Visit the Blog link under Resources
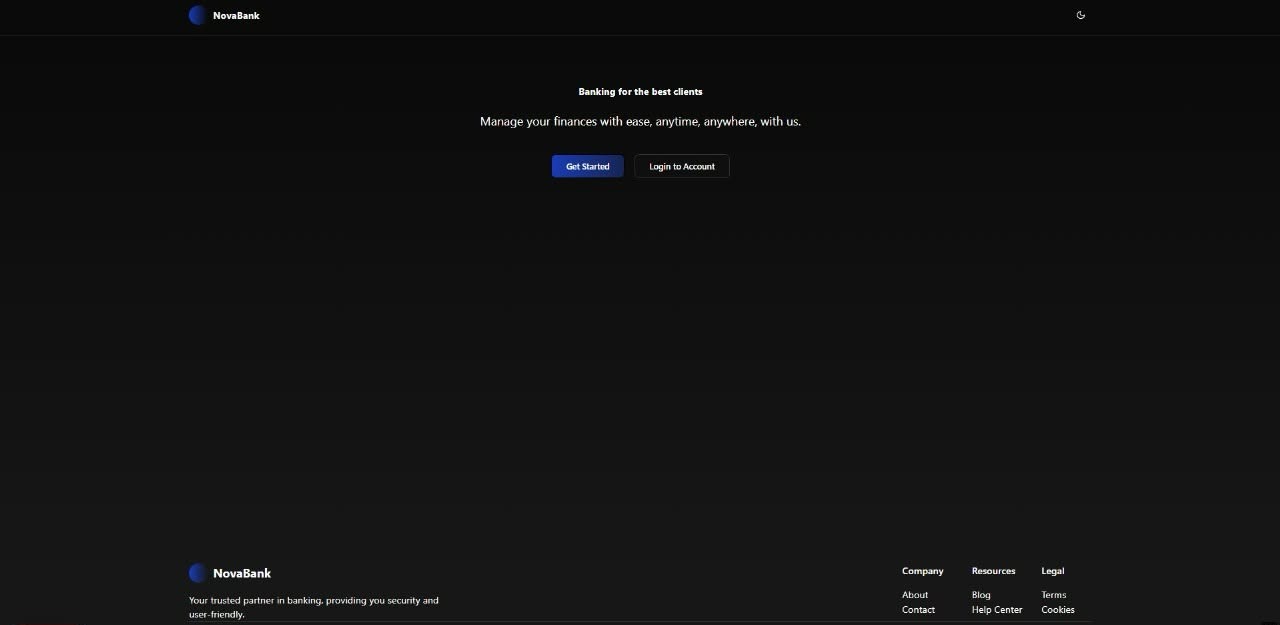Viewport: 1280px width, 625px height. pyautogui.click(x=981, y=595)
